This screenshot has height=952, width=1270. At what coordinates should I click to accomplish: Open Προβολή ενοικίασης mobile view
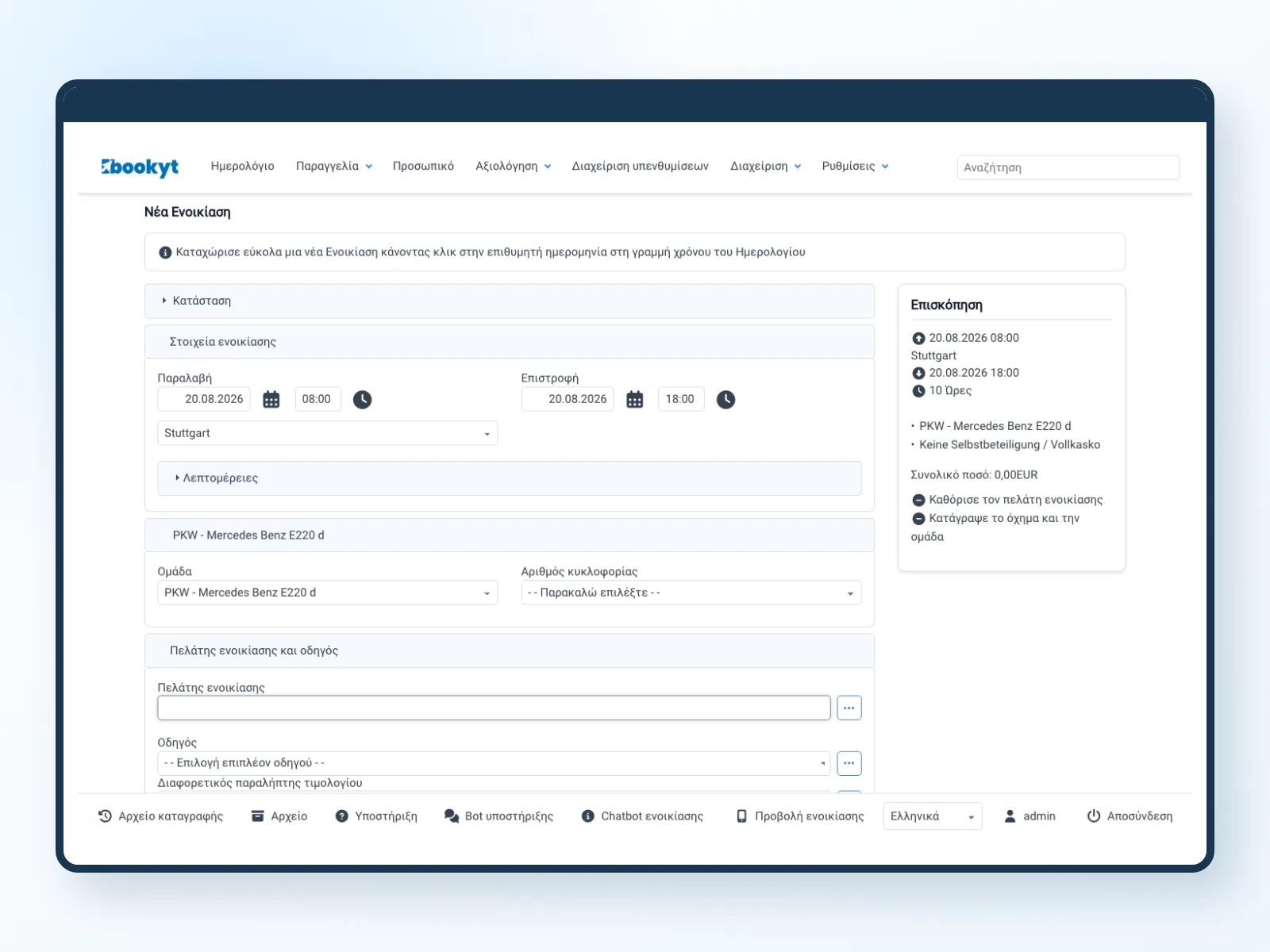(799, 816)
